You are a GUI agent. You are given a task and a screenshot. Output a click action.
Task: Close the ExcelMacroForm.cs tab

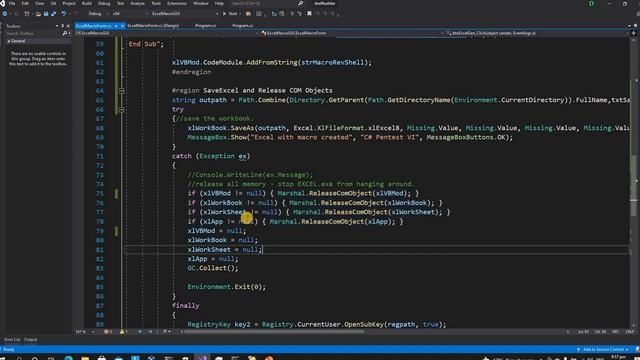(122, 26)
